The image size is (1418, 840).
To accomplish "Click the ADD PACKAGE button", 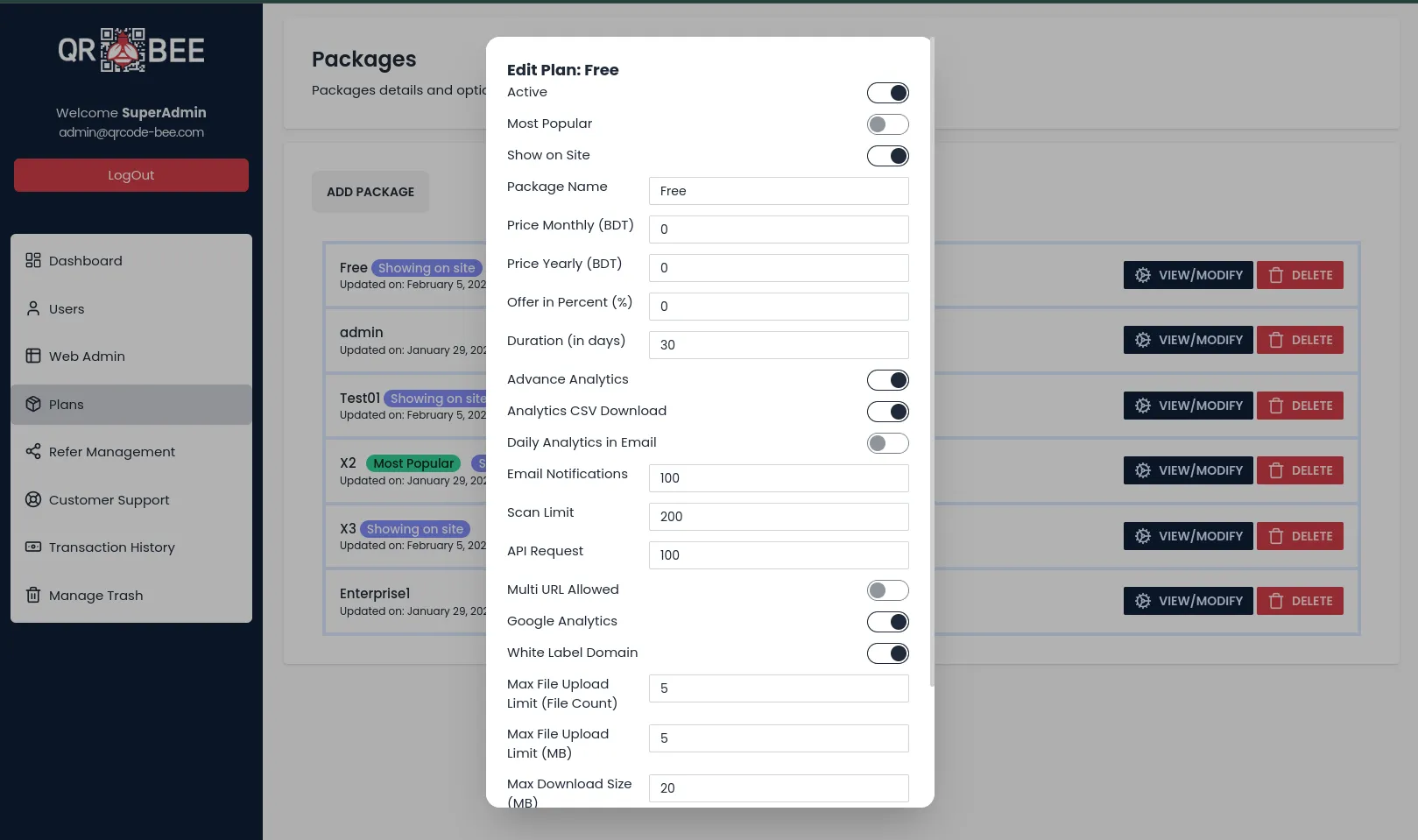I will pos(370,192).
